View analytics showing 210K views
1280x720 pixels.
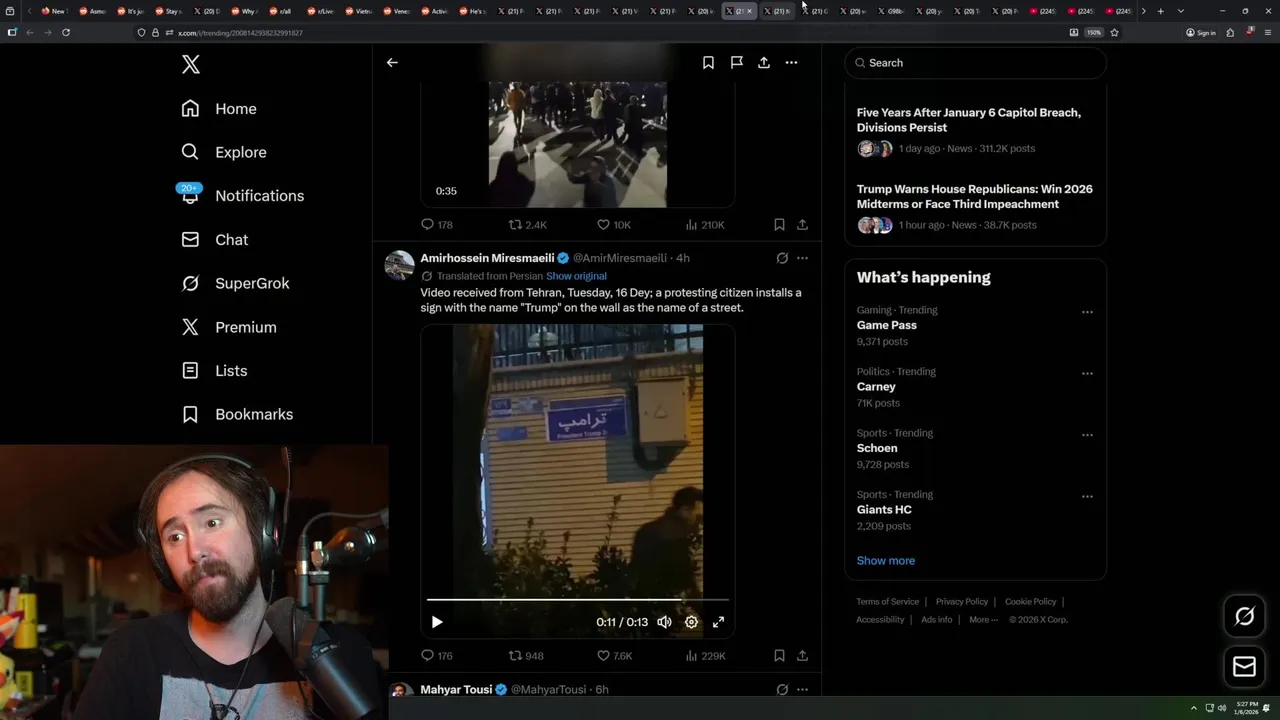tap(705, 225)
